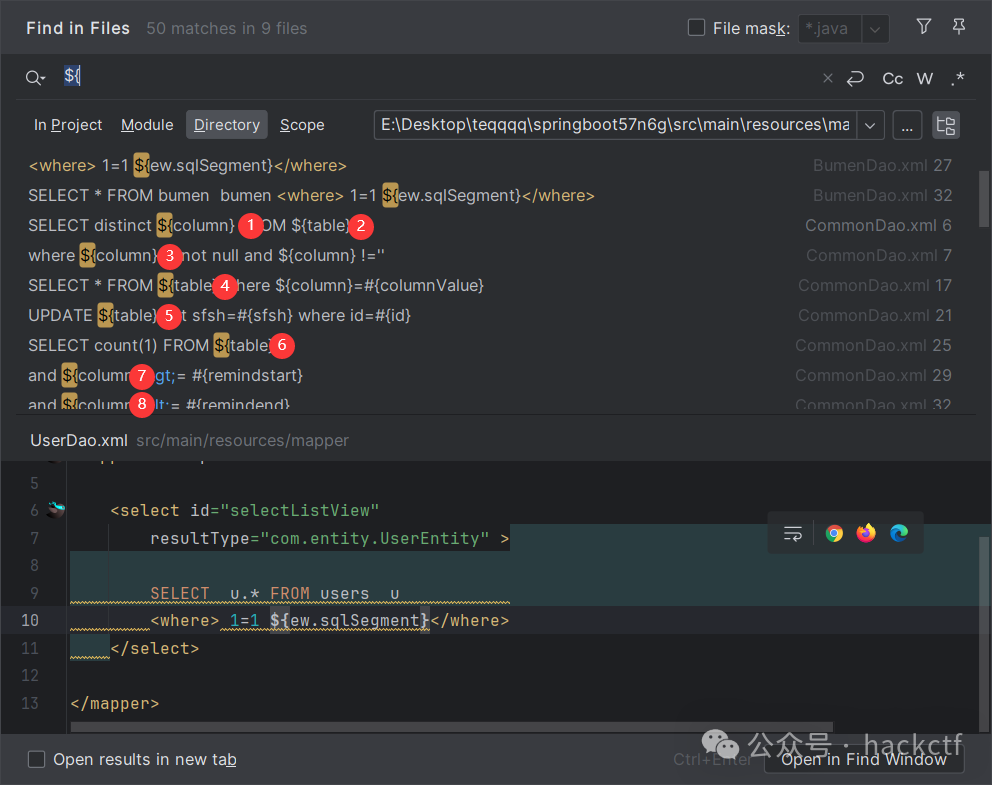Image resolution: width=992 pixels, height=785 pixels.
Task: Click the new line (multiline) icon
Action: coord(855,78)
